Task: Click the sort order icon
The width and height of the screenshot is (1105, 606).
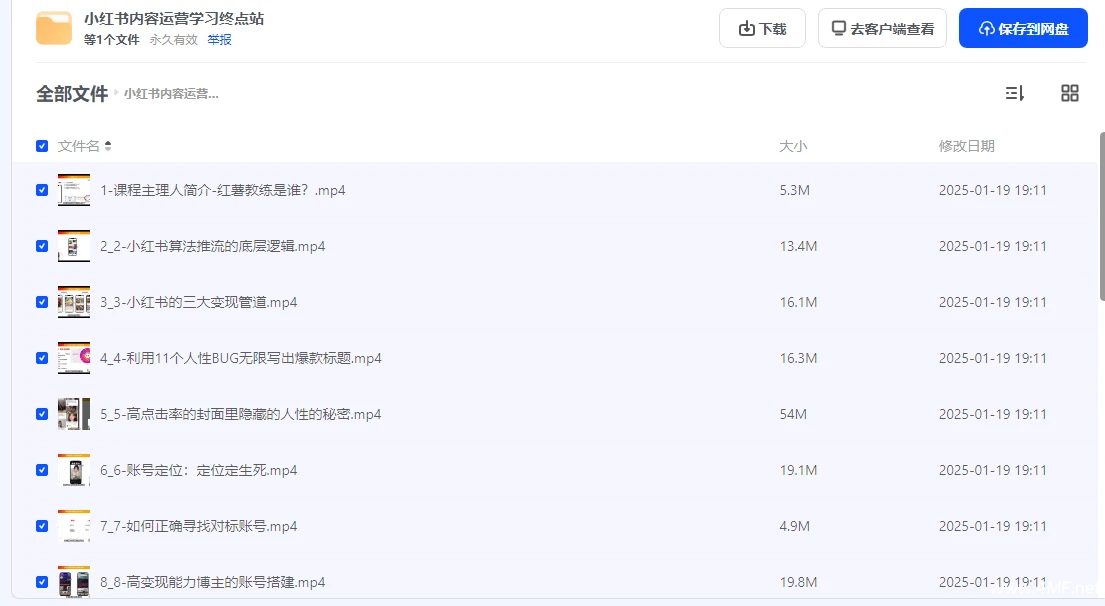Action: click(1014, 93)
